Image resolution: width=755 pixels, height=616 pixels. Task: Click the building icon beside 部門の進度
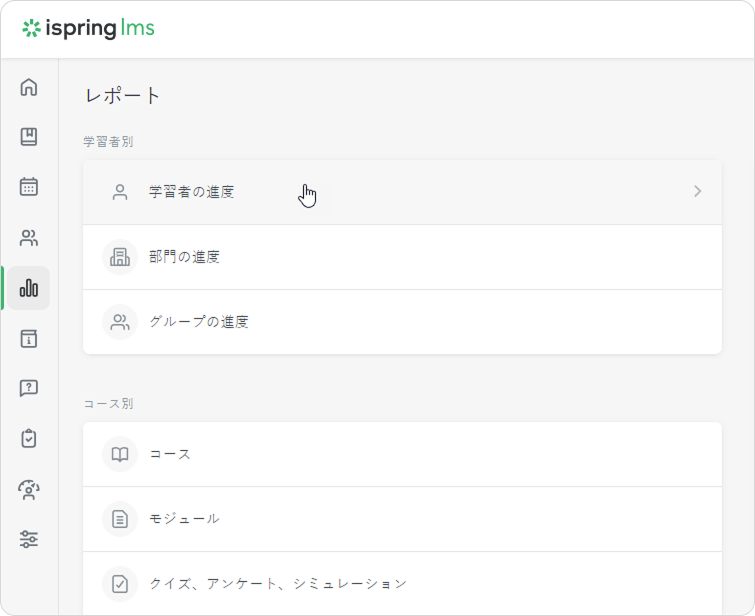coord(120,257)
